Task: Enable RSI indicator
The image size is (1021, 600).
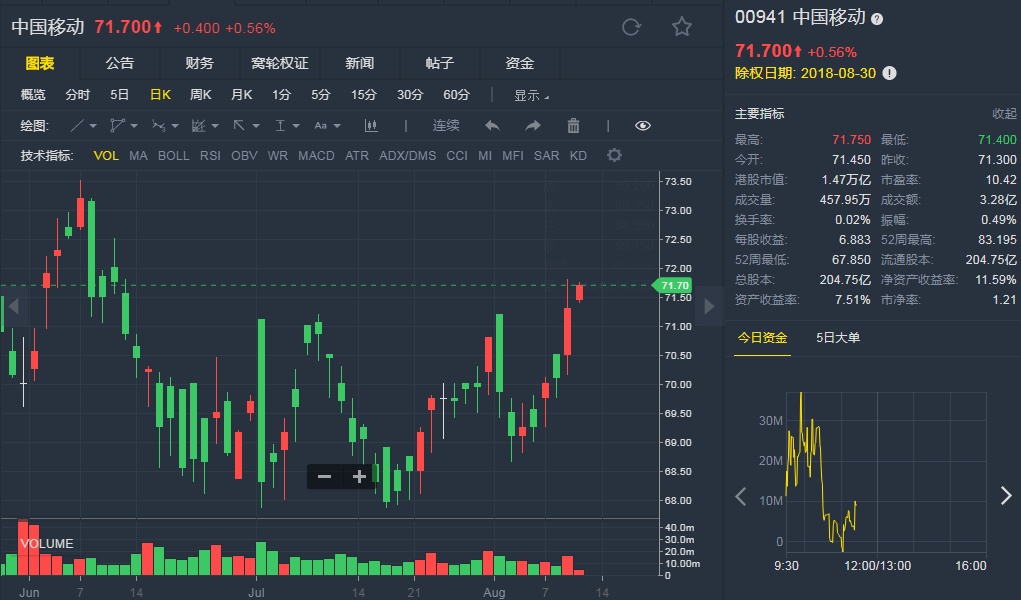Action: [210, 156]
